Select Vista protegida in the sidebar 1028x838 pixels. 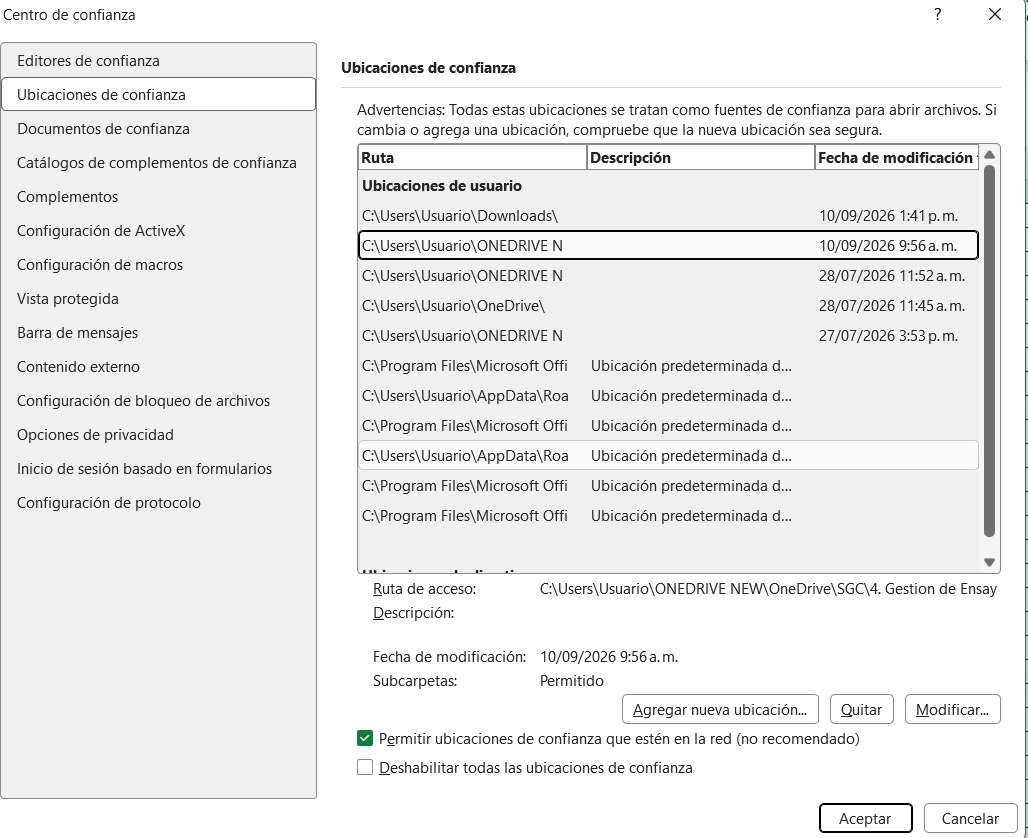click(x=159, y=299)
